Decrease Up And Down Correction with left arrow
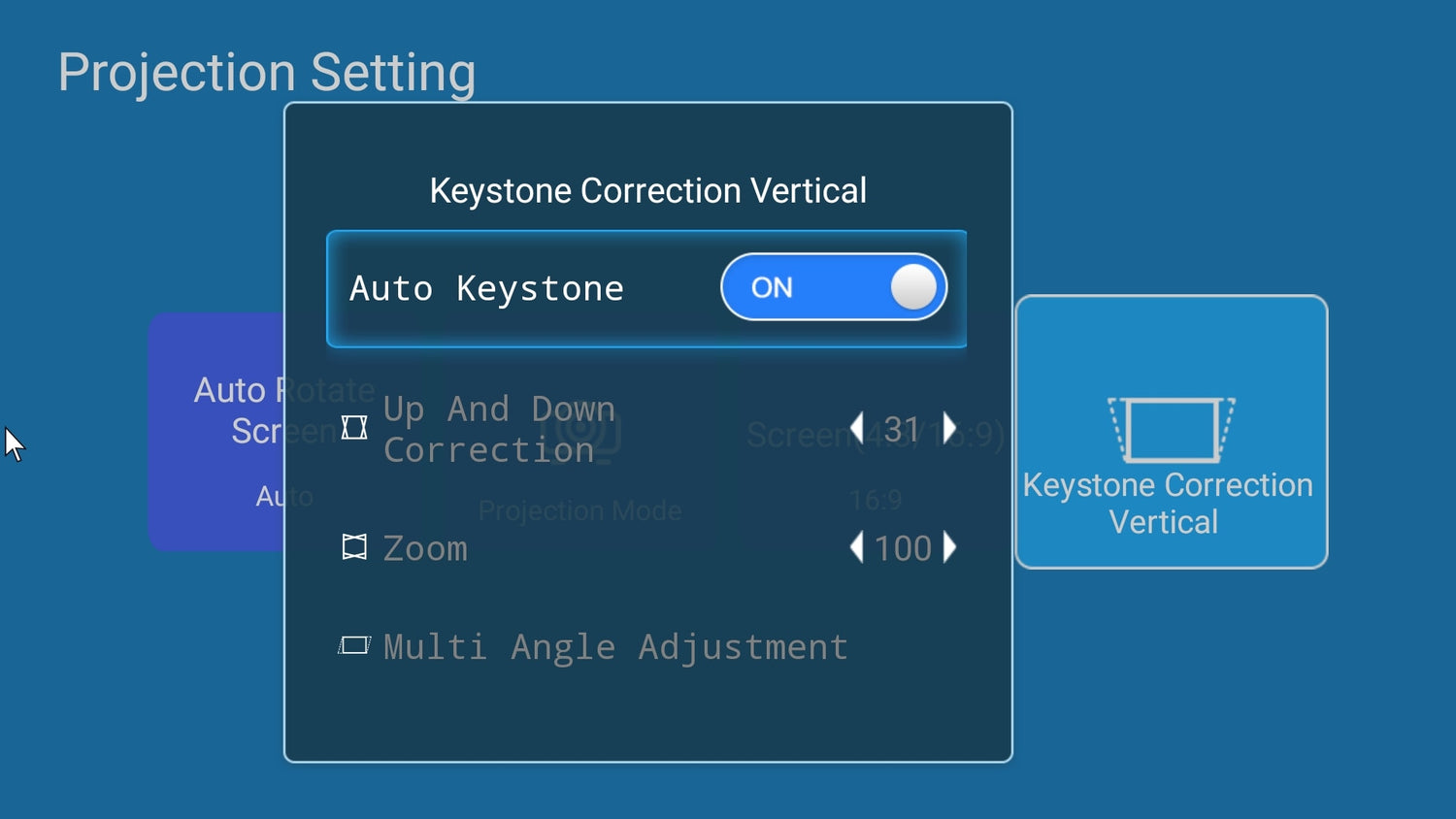The image size is (1456, 819). point(856,428)
